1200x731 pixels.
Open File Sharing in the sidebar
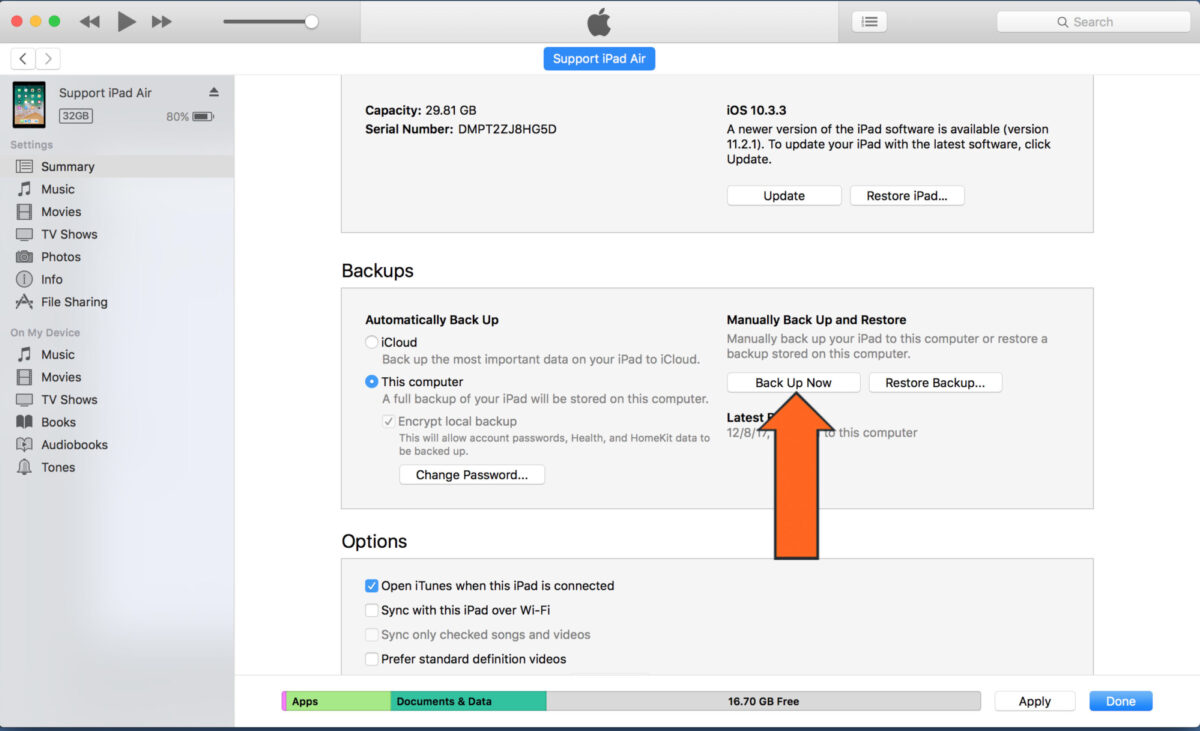tap(117, 302)
